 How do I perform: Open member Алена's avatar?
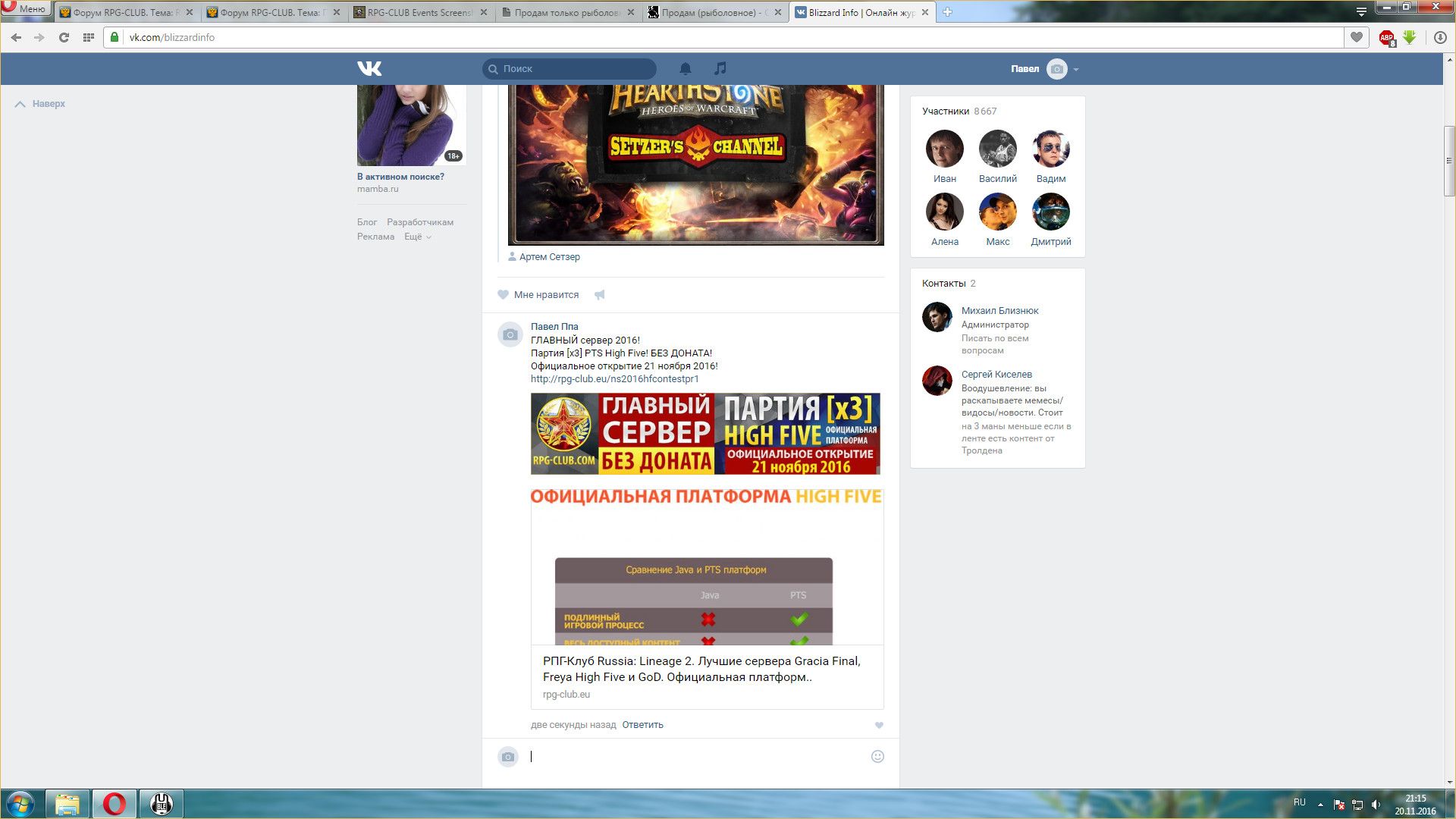pyautogui.click(x=944, y=211)
